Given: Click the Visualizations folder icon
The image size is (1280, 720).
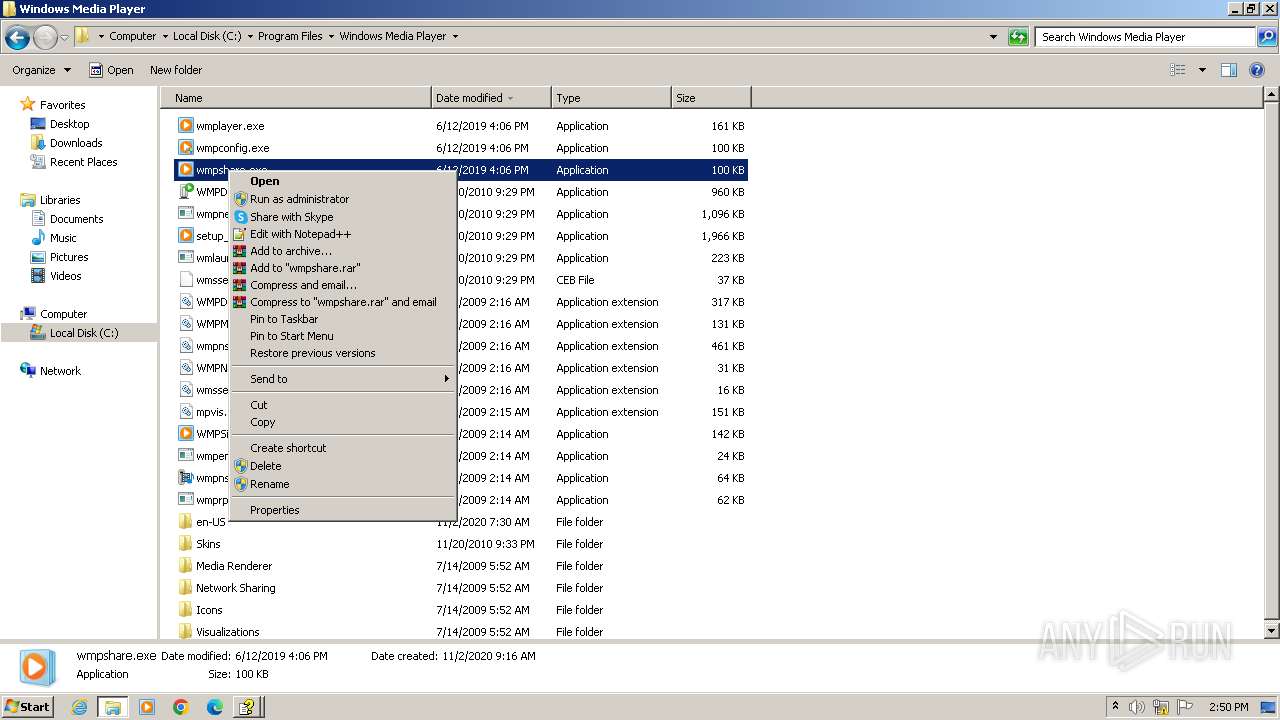Looking at the screenshot, I should (x=185, y=632).
